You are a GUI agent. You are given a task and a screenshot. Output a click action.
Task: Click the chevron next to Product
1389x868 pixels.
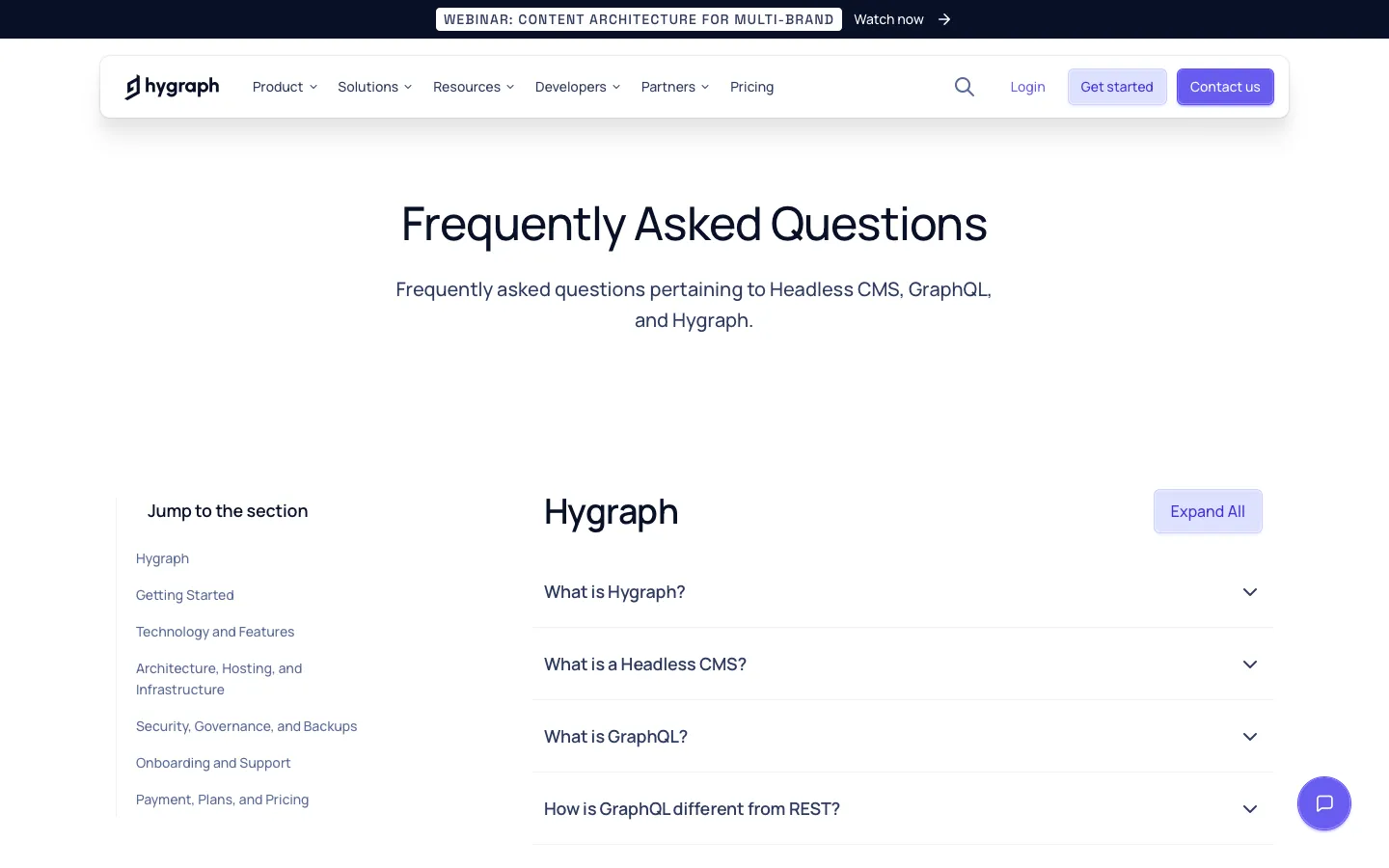313,87
